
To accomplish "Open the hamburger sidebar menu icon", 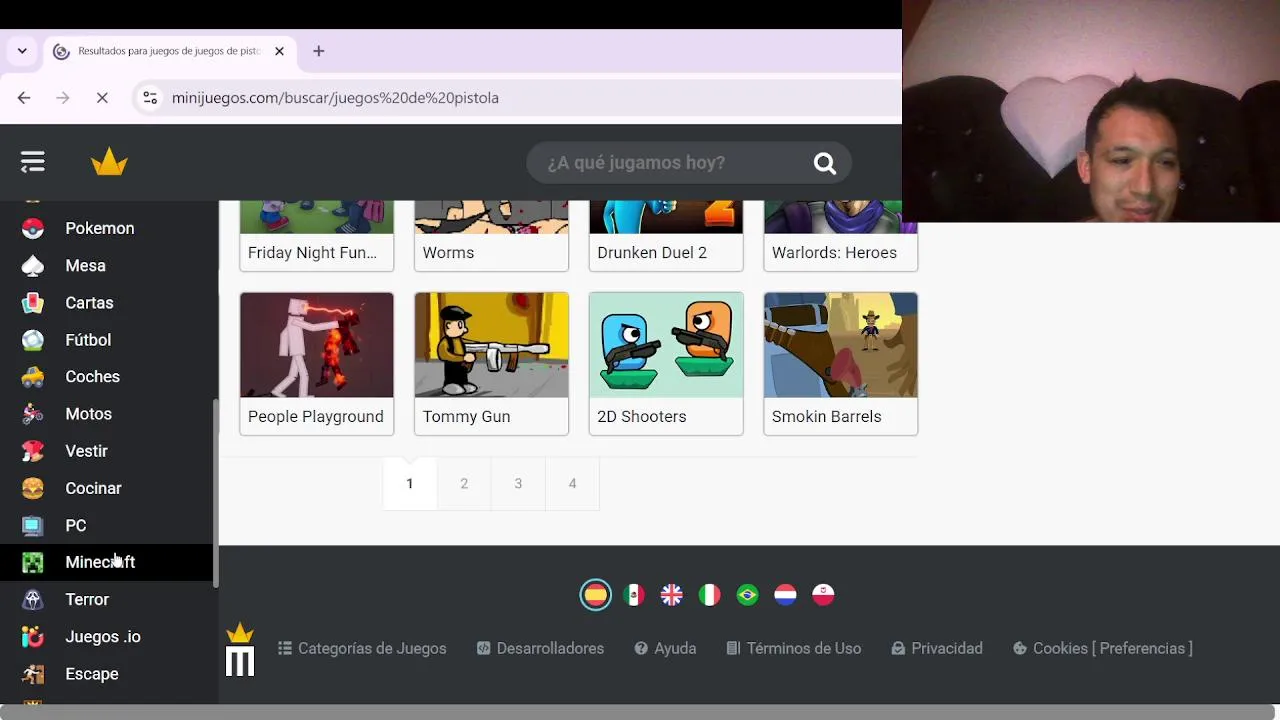I will (32, 162).
